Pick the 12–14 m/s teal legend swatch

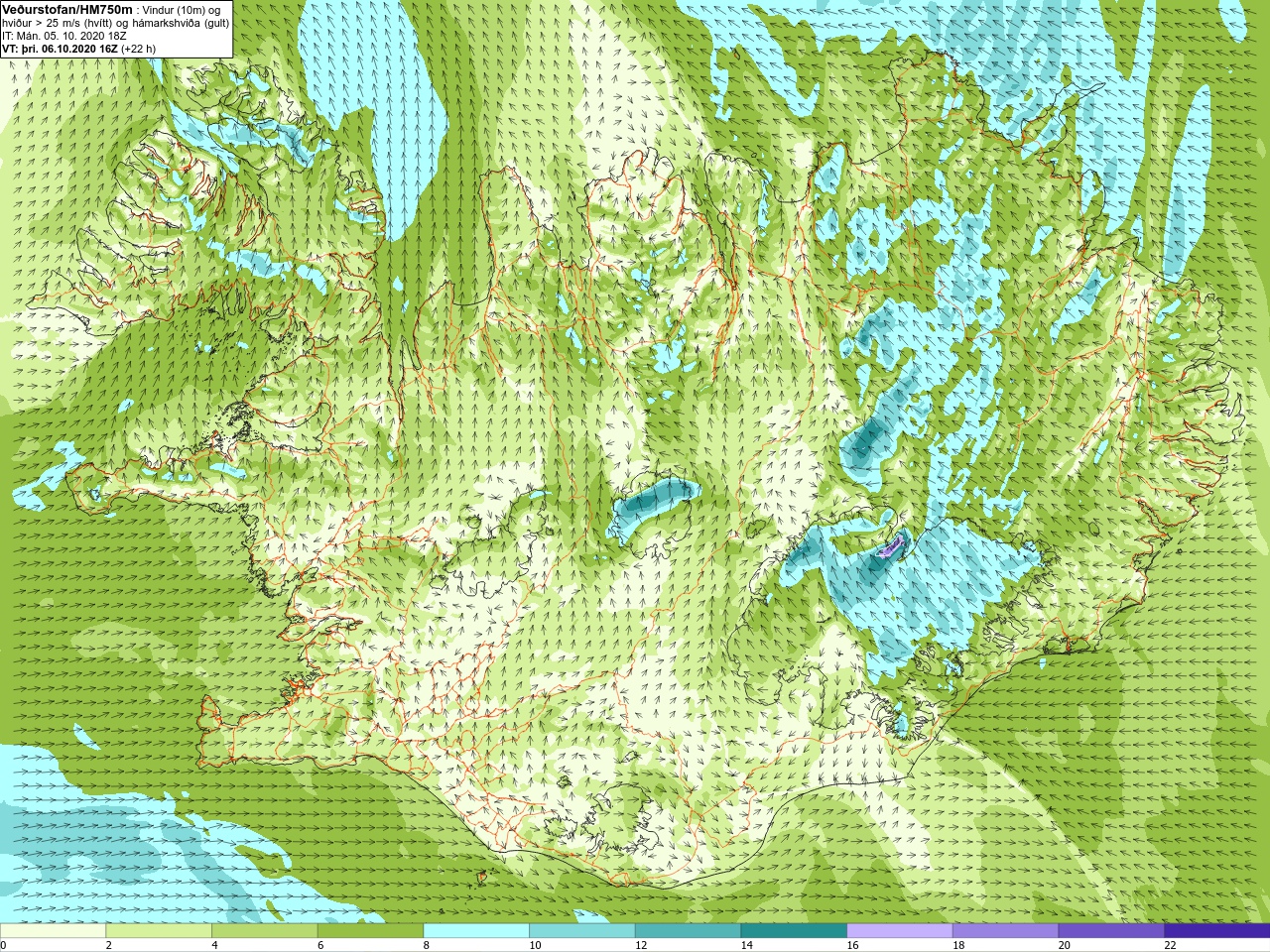(x=688, y=931)
